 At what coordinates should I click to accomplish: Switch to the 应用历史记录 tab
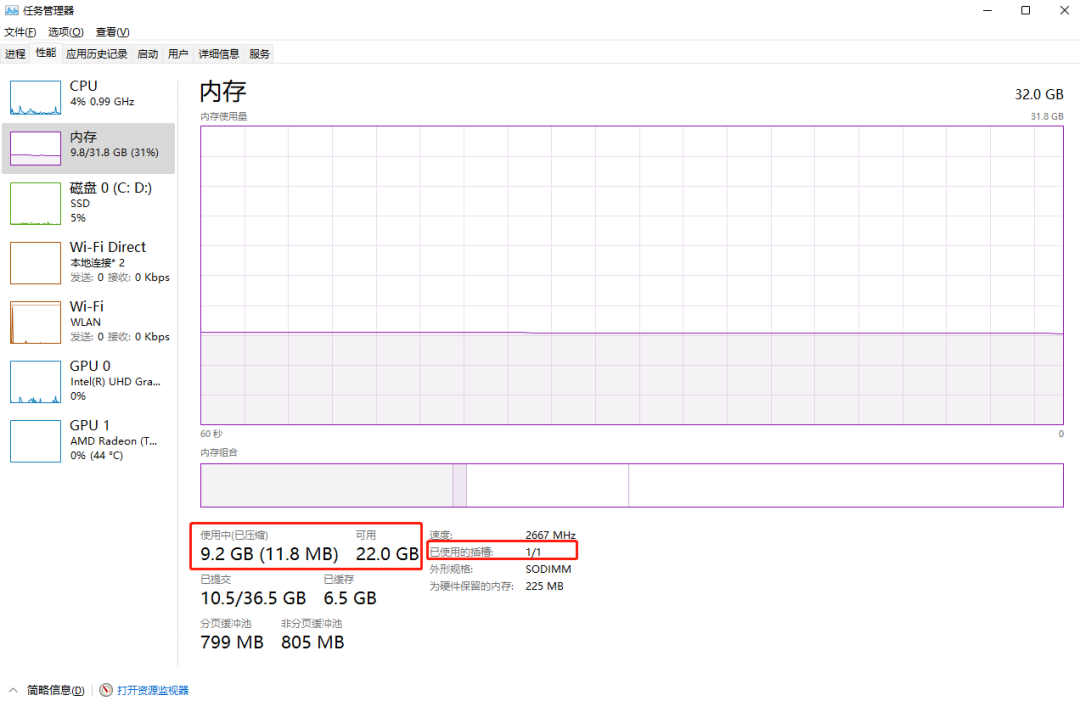[97, 54]
